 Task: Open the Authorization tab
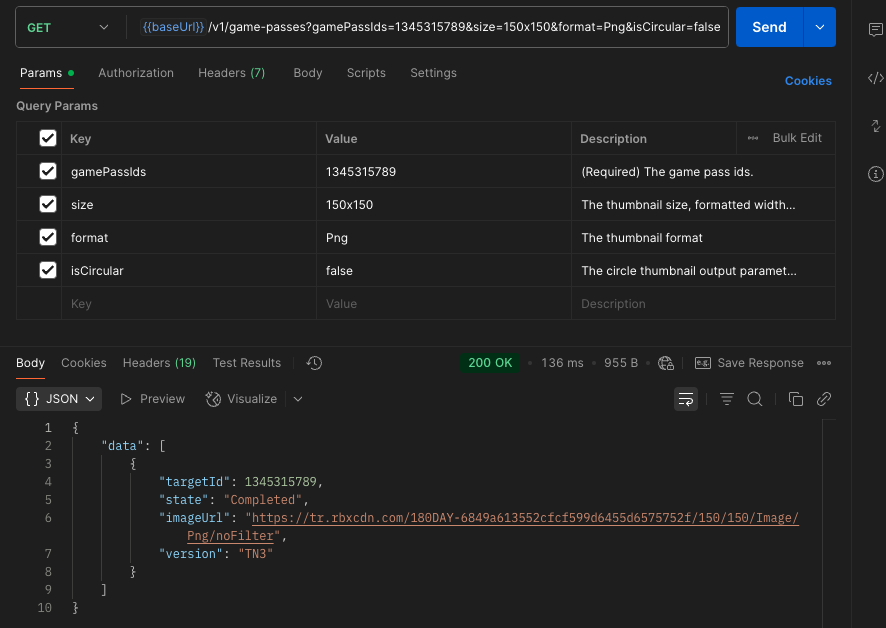click(x=136, y=72)
